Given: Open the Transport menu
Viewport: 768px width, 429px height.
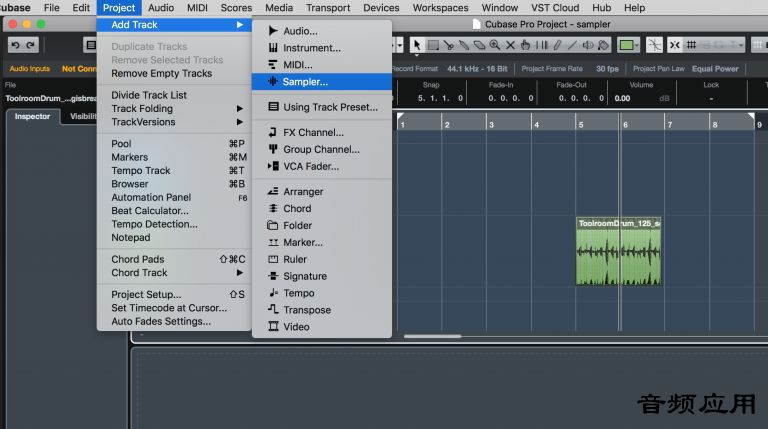Looking at the screenshot, I should (x=328, y=8).
